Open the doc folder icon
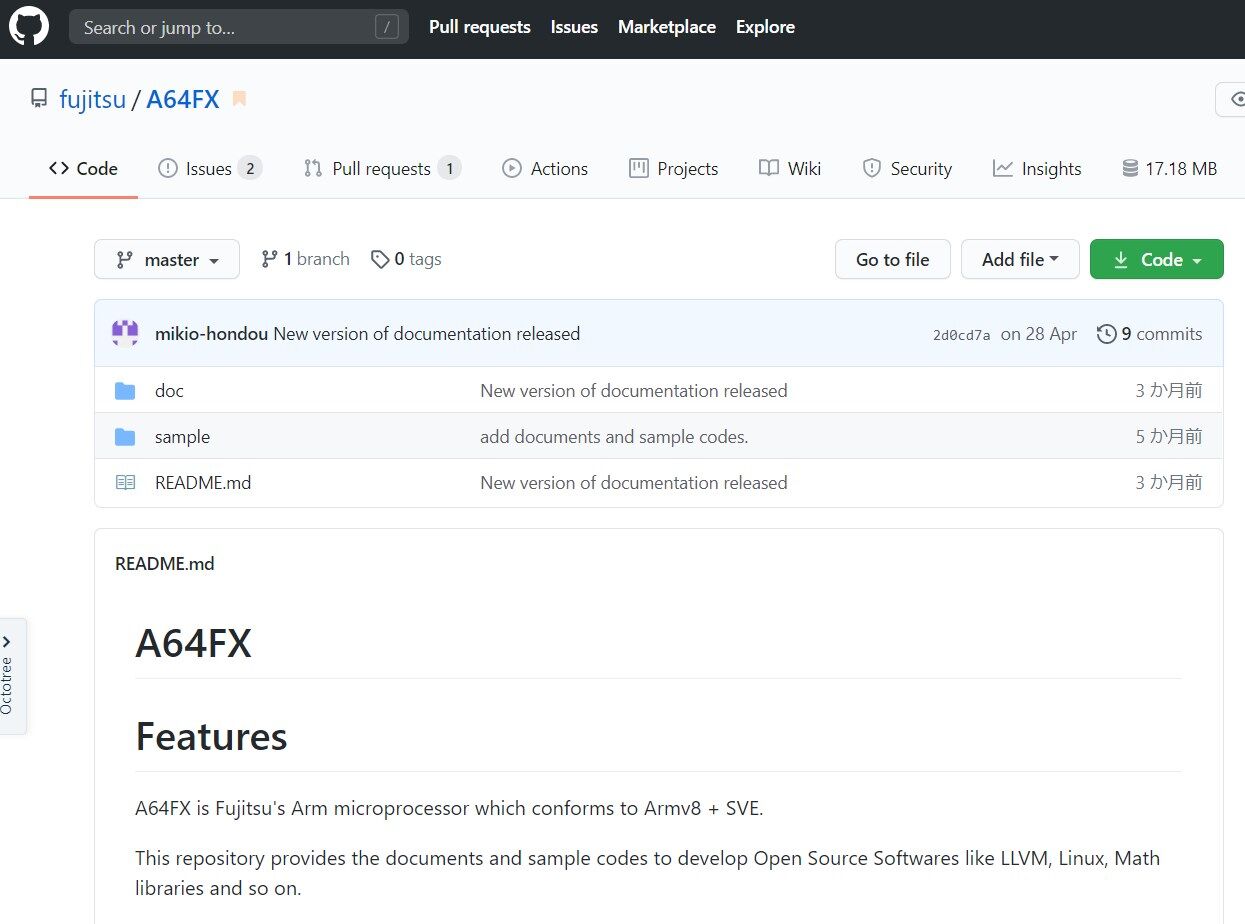 [125, 390]
